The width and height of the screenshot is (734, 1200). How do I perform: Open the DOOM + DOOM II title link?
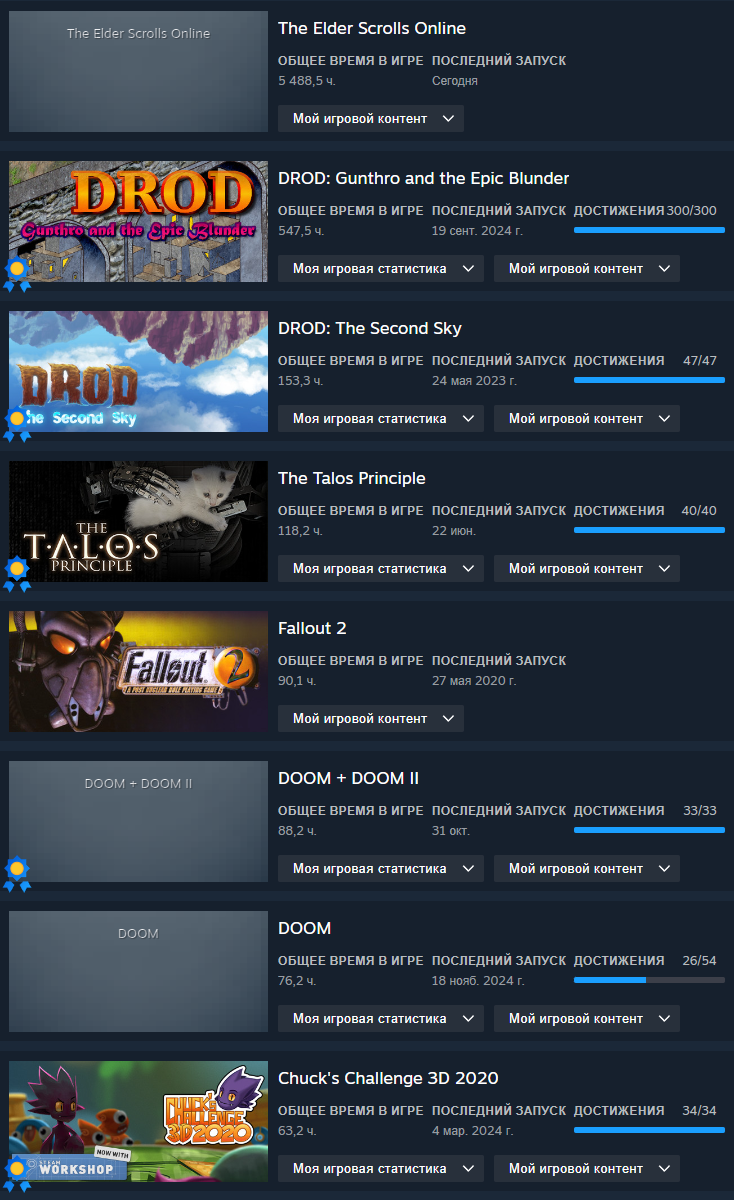[x=348, y=778]
